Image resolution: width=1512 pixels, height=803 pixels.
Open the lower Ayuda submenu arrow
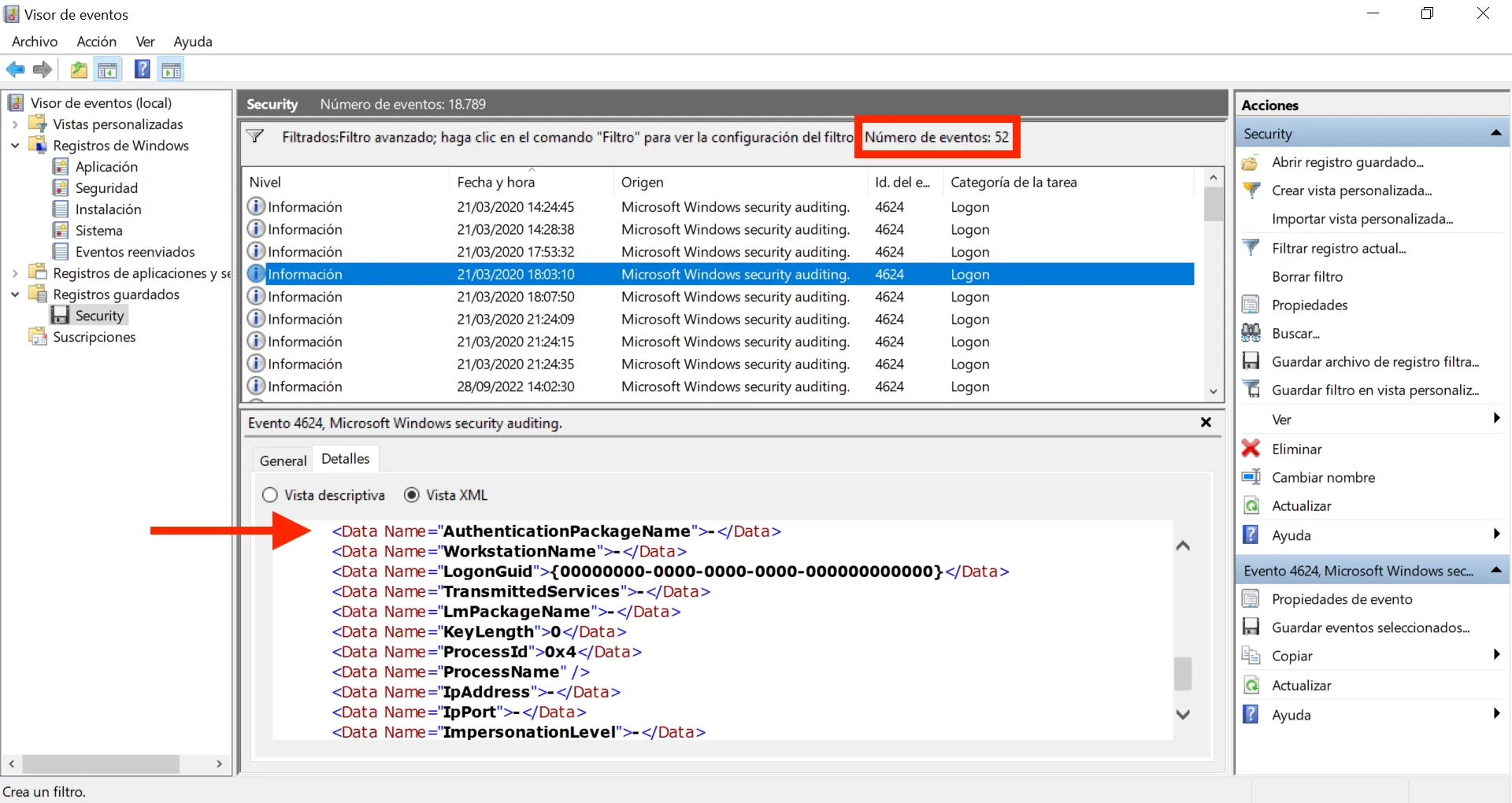tap(1497, 714)
